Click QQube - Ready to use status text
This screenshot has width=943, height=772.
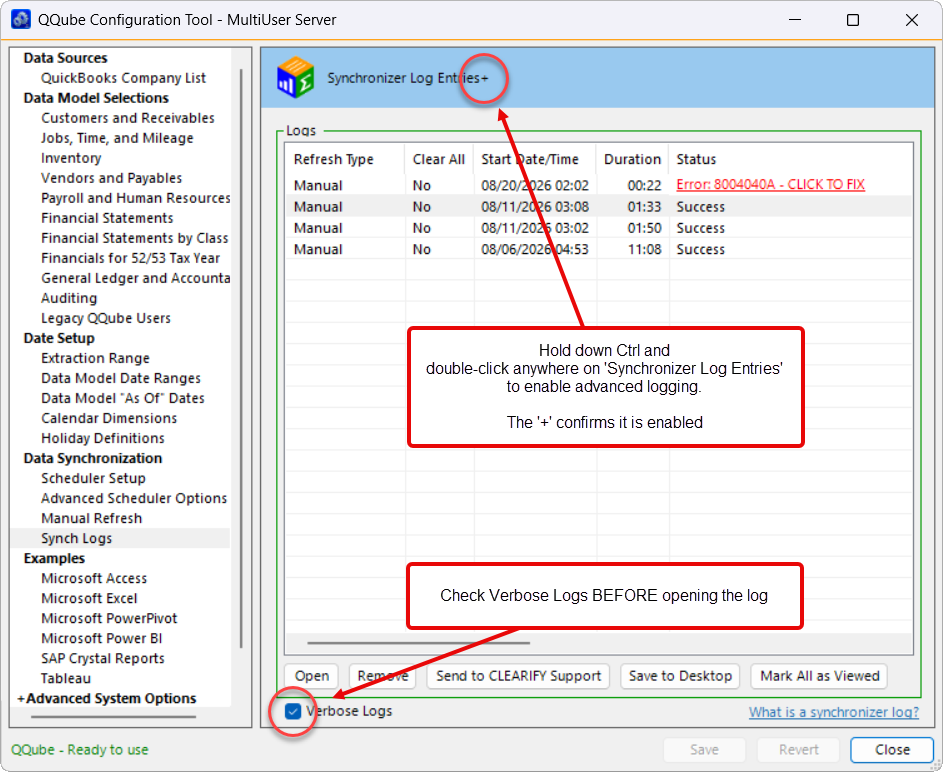pos(79,750)
